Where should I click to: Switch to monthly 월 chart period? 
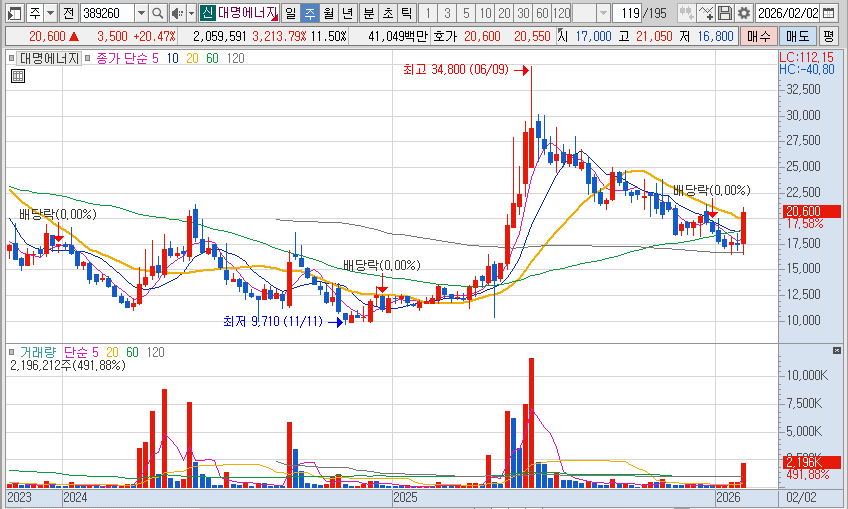[x=328, y=12]
